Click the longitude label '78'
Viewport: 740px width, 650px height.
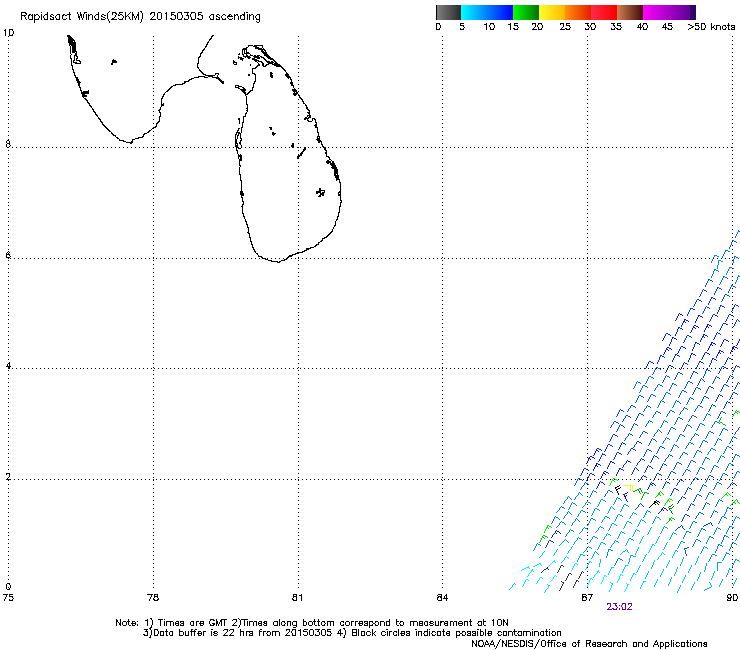pos(153,598)
